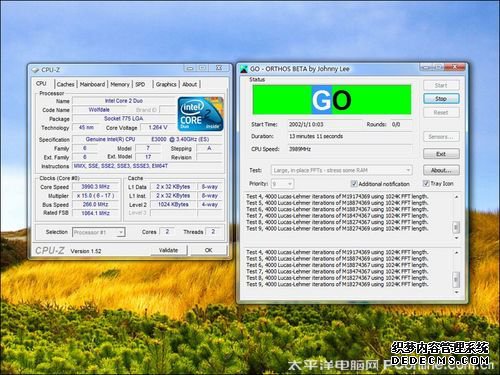Switch to the Memory tab
The height and width of the screenshot is (375, 500).
120,84
